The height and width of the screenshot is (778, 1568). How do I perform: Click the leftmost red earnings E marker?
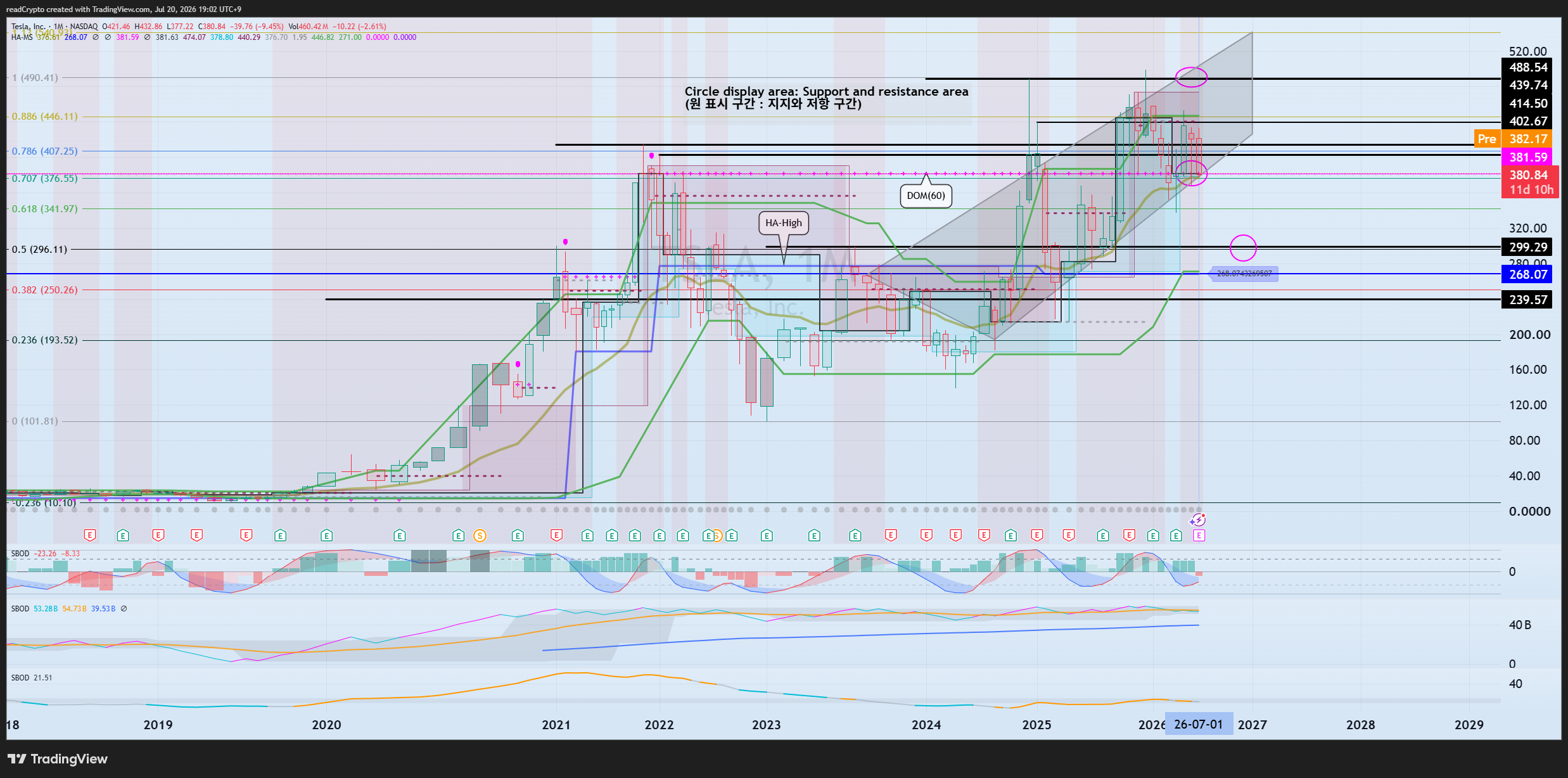point(90,535)
